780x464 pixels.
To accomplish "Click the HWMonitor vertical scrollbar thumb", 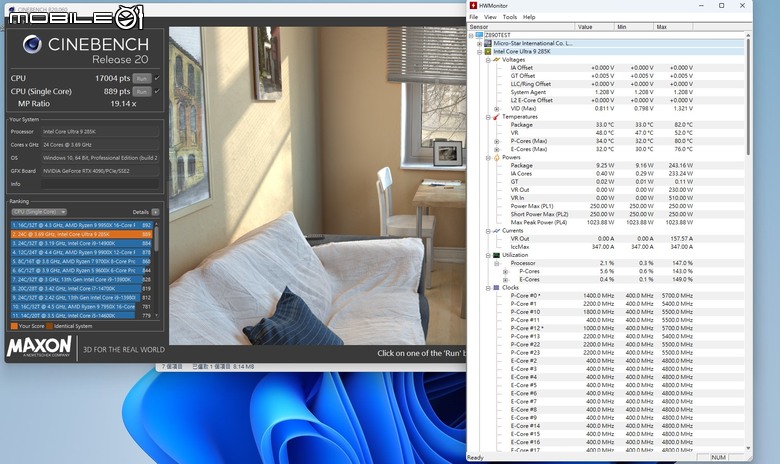I will point(748,98).
